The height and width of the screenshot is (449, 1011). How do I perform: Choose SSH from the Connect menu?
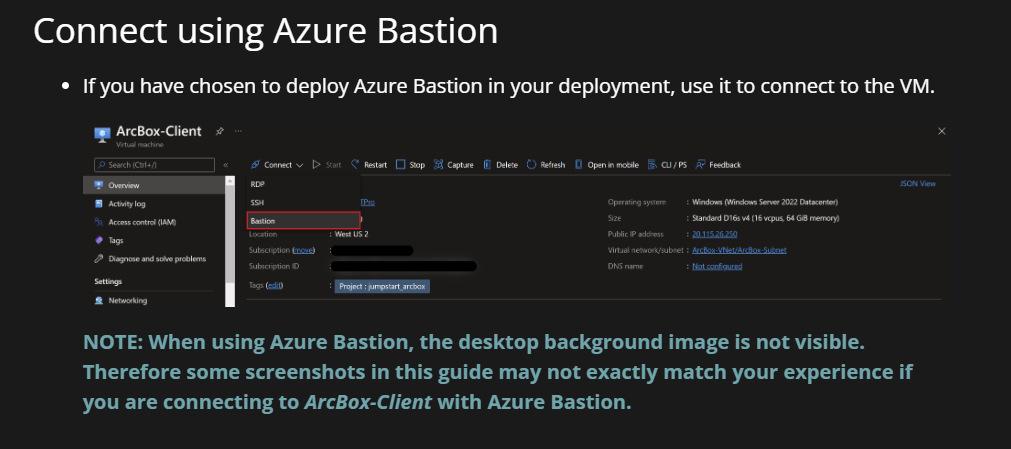pos(303,203)
